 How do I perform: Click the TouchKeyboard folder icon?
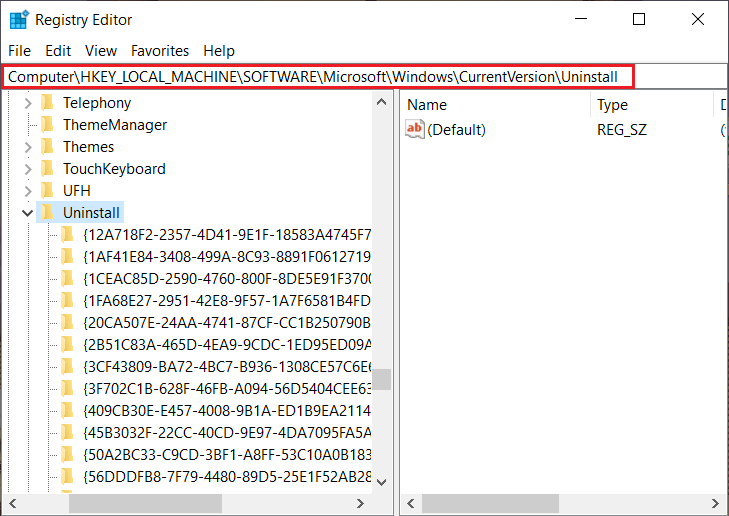click(x=47, y=168)
